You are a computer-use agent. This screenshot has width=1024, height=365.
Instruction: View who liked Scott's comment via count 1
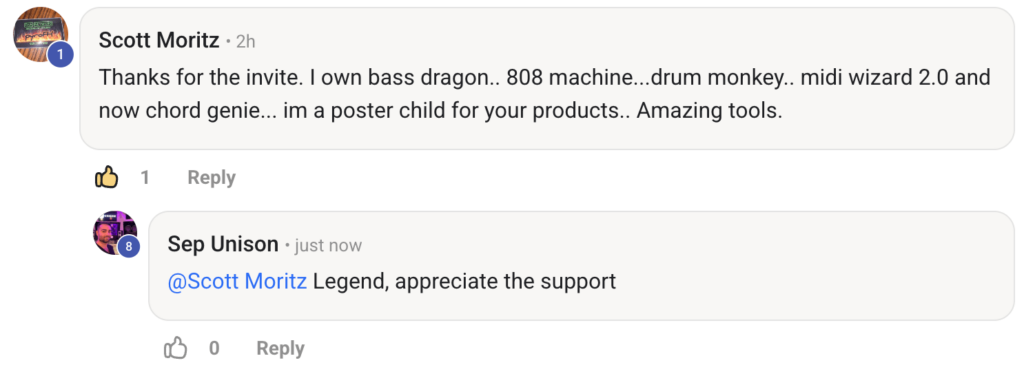click(x=145, y=178)
